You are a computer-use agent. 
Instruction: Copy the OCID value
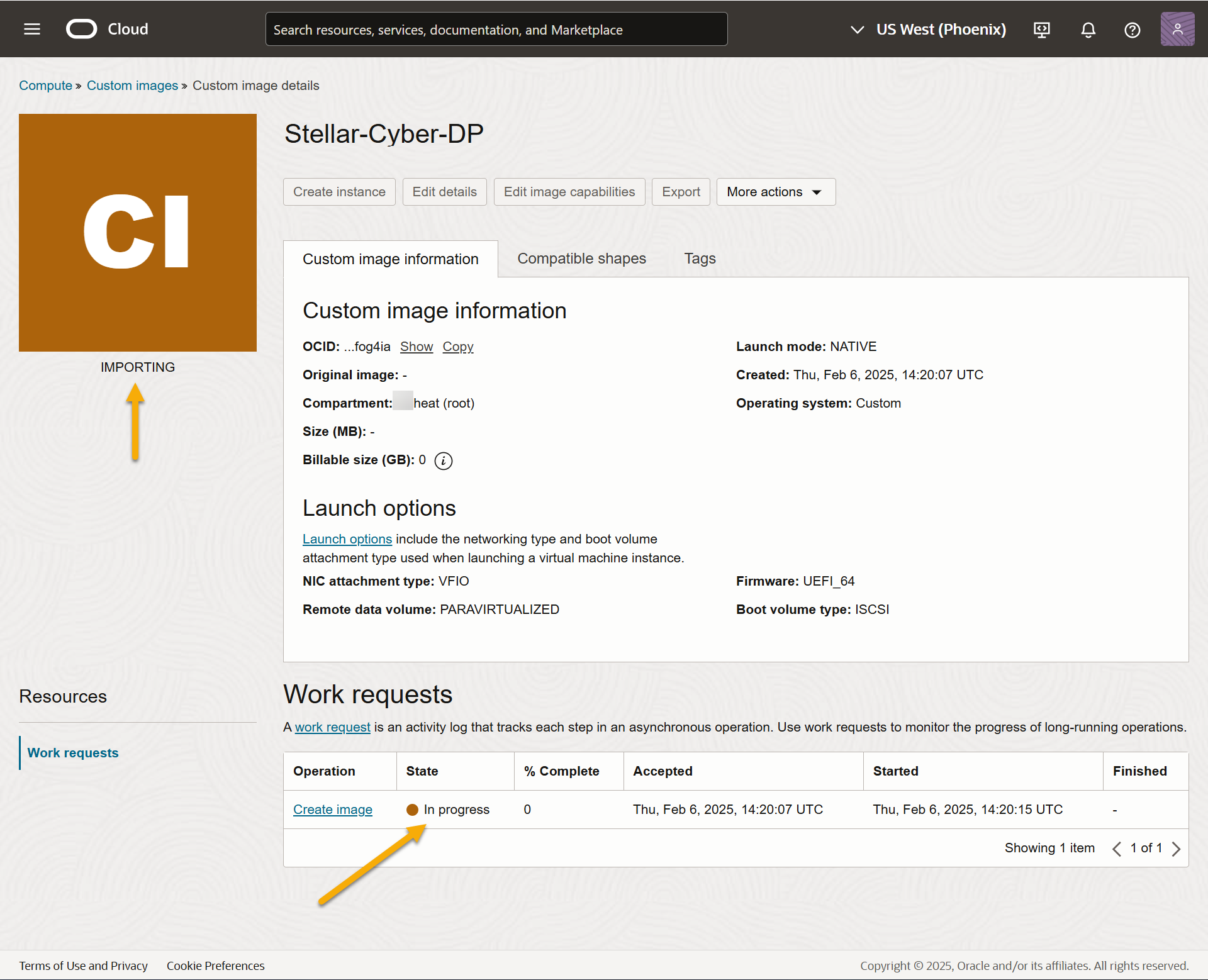[x=457, y=347]
